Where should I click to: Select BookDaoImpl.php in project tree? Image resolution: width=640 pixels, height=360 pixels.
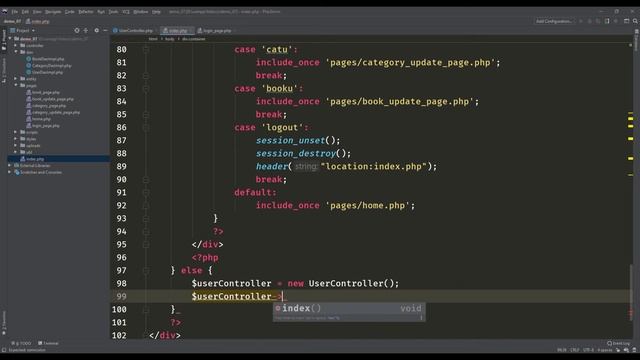click(x=45, y=59)
